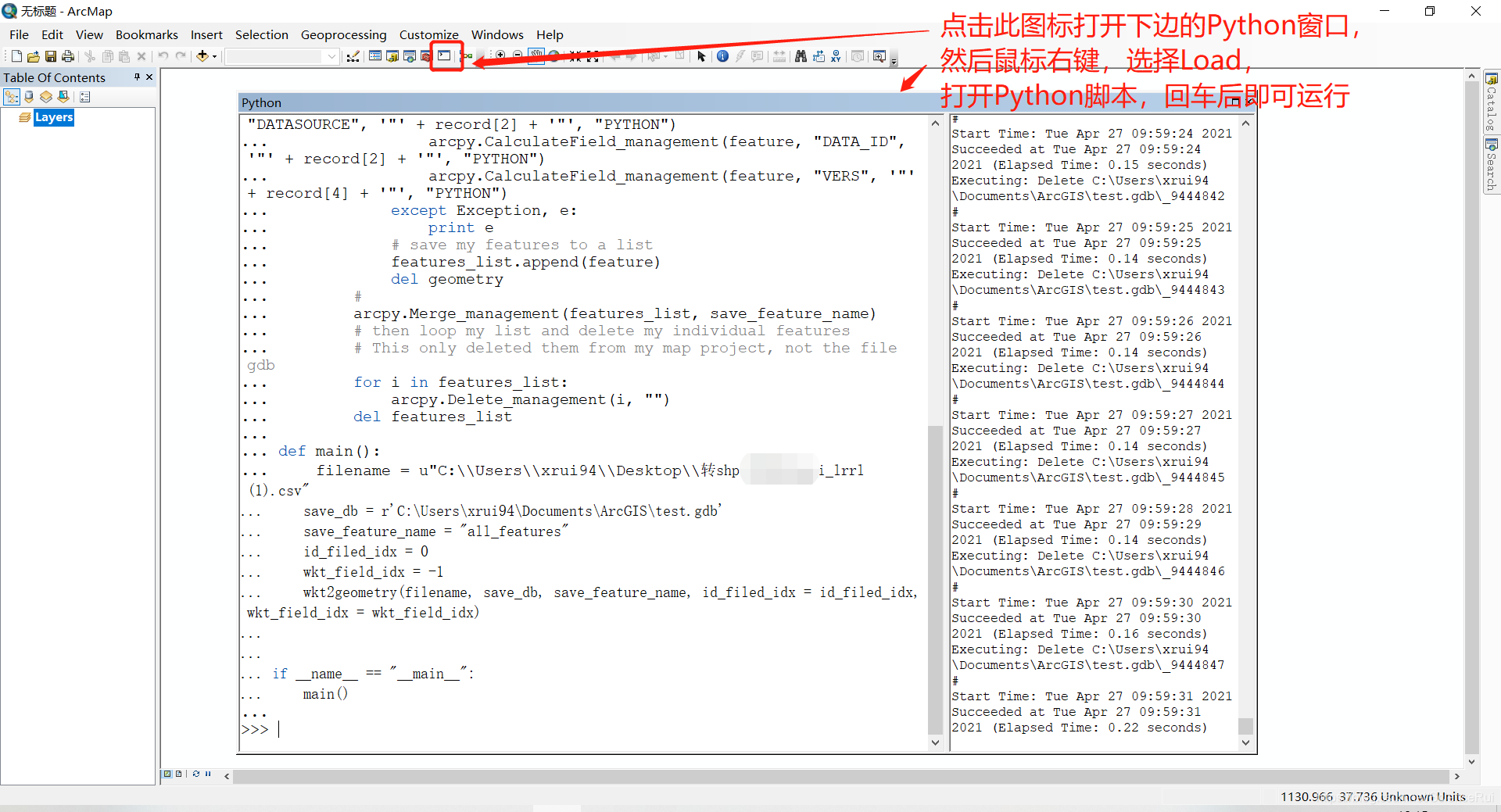Open the Catalog side tab
1501x812 pixels.
pyautogui.click(x=1492, y=103)
